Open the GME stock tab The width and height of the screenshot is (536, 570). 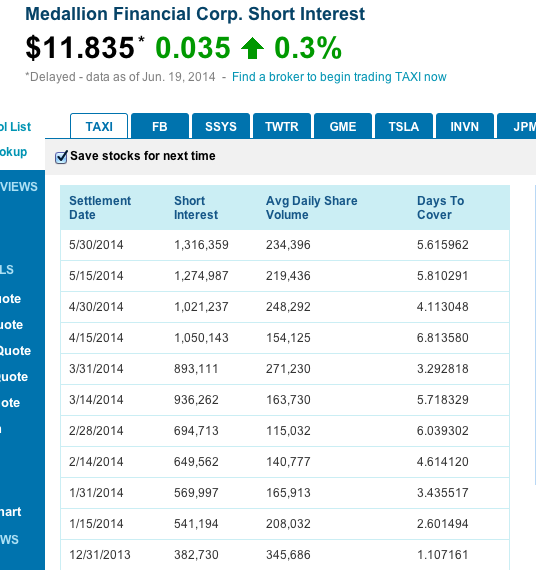click(343, 126)
